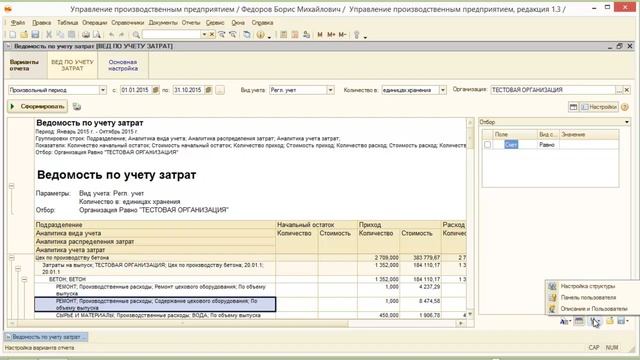This screenshot has width=640, height=360.
Task: Click the Save diskette toolbar icon
Action: pos(35,35)
